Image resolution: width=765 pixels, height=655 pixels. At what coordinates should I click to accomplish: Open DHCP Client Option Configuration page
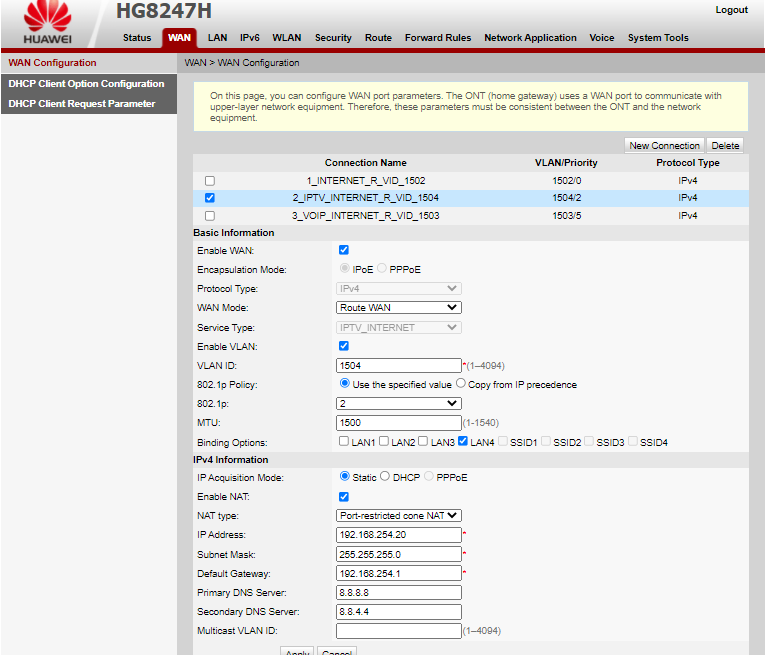(86, 84)
